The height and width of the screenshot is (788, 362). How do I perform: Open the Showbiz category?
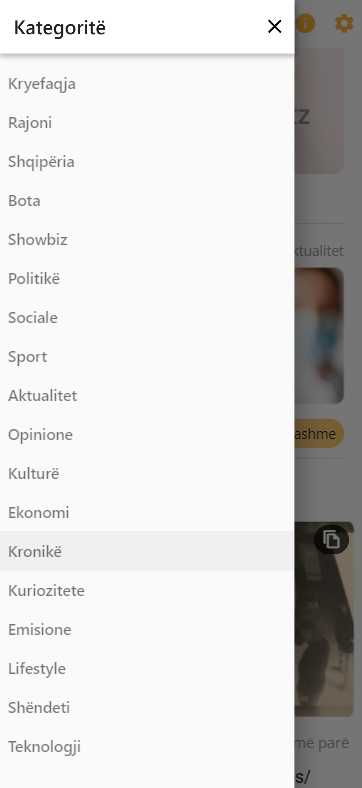147,240
